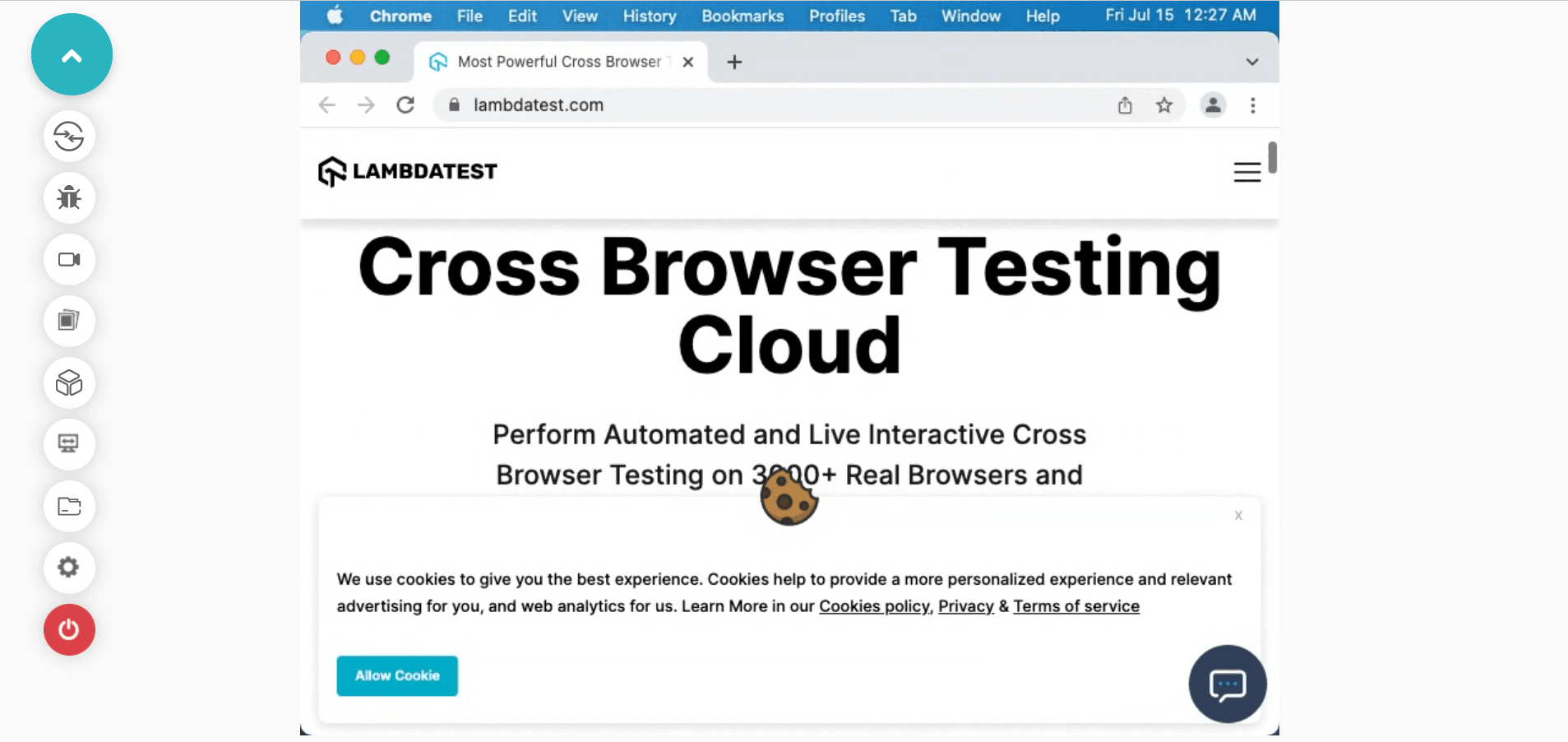1568x742 pixels.
Task: Reload the current page
Action: pos(405,105)
